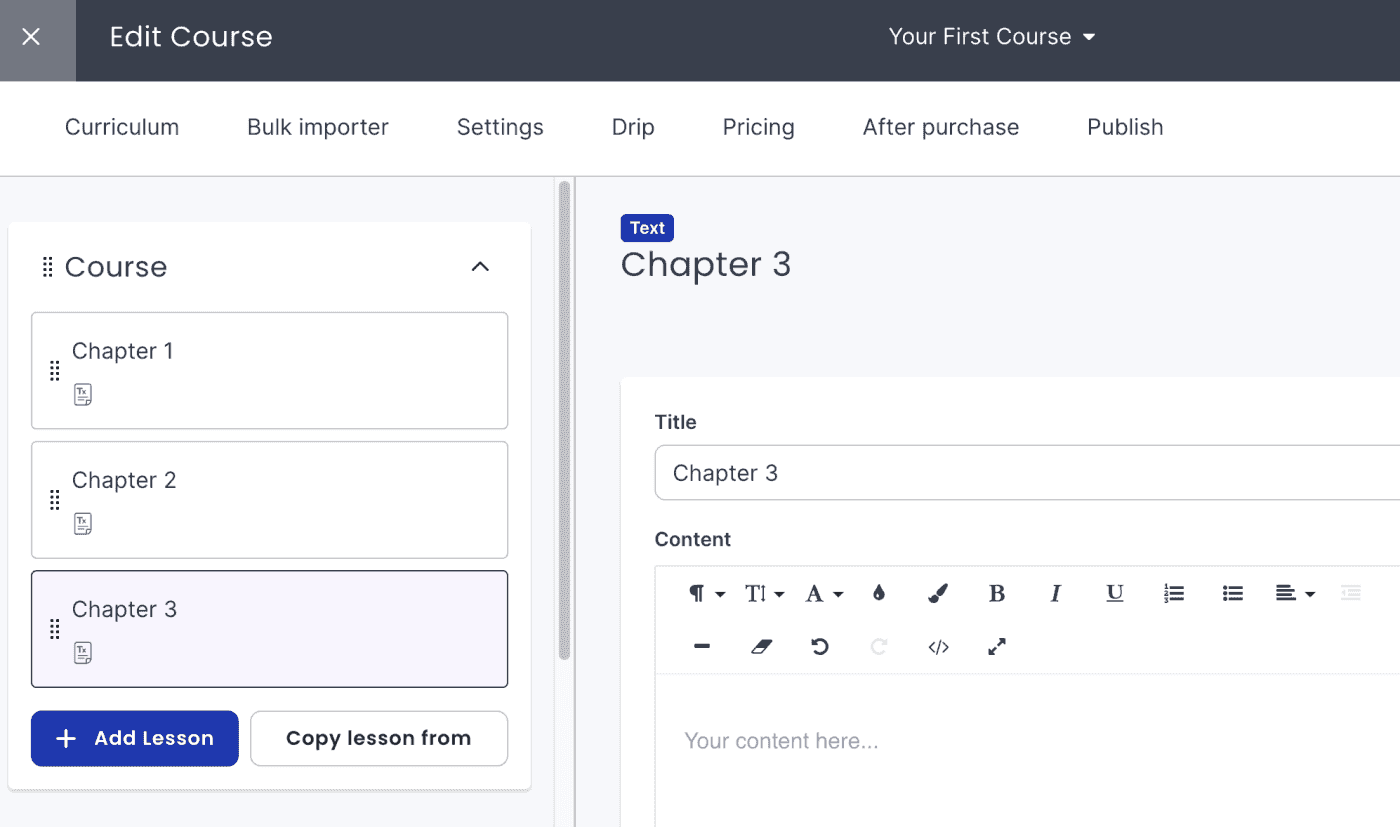
Task: Expand editor to fullscreen
Action: [x=997, y=647]
